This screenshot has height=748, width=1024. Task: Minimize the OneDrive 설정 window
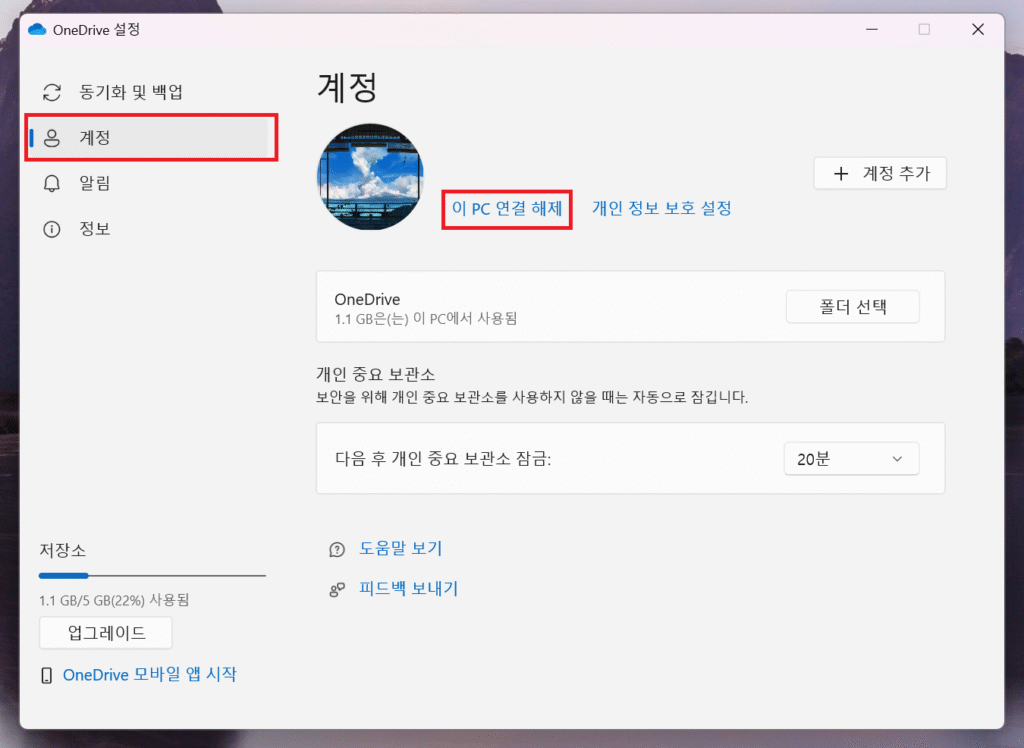pyautogui.click(x=872, y=29)
